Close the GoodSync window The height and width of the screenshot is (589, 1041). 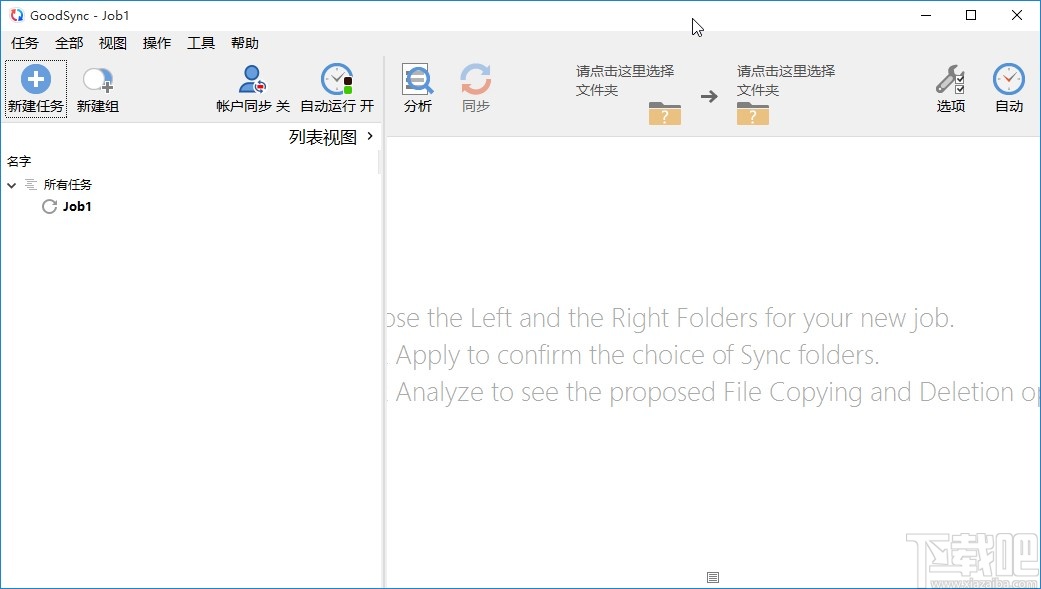click(x=1017, y=15)
